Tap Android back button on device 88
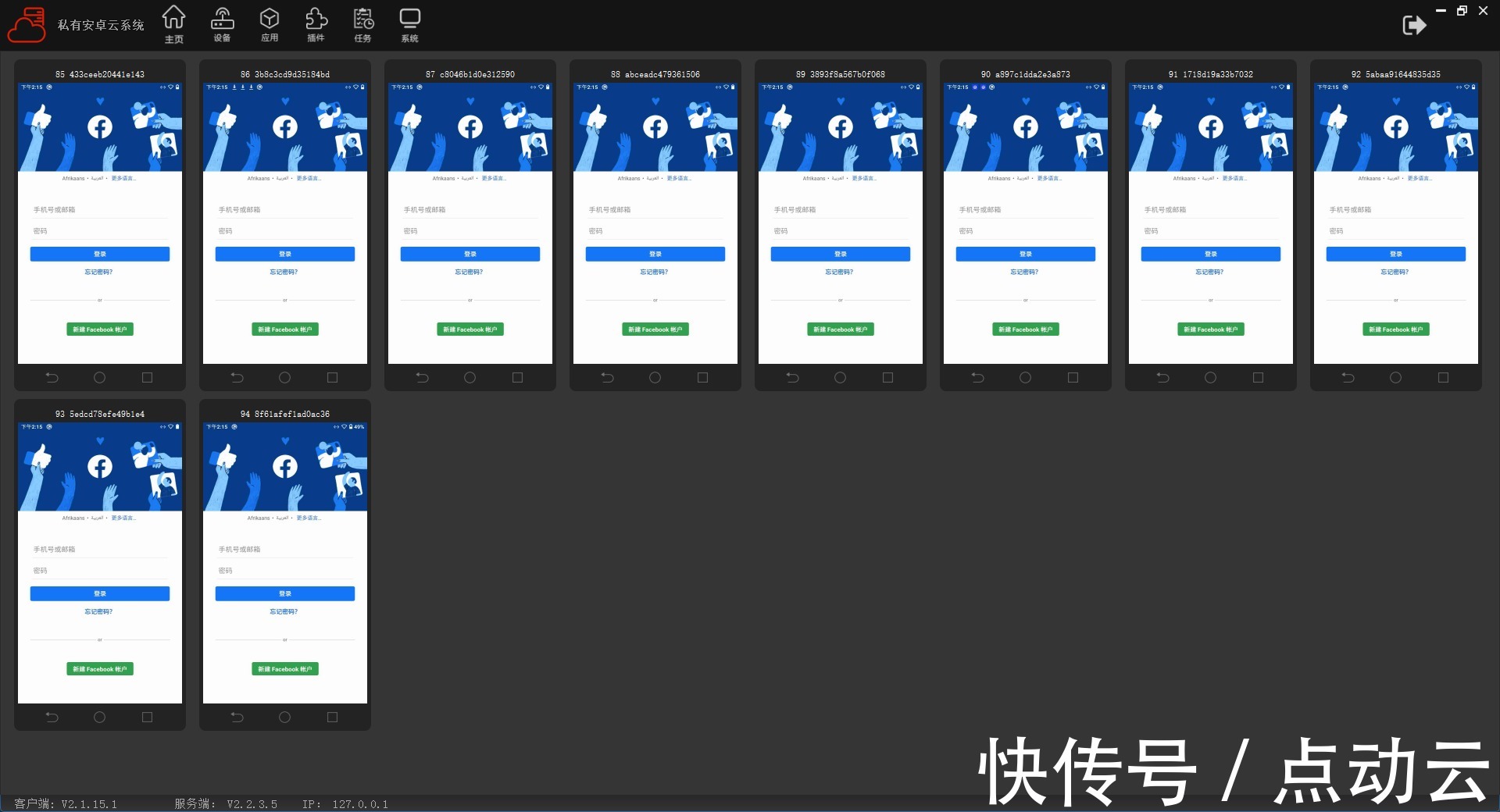1500x812 pixels. pyautogui.click(x=608, y=378)
